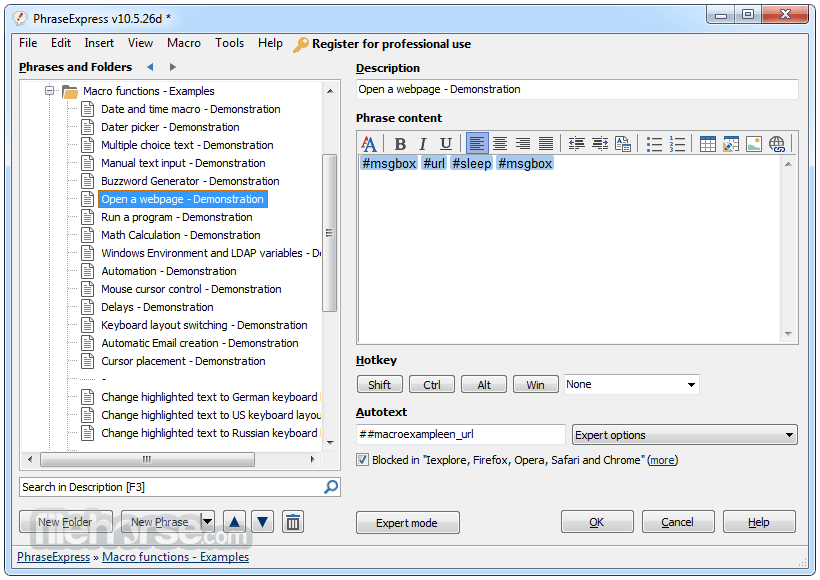This screenshot has width=820, height=580.
Task: Collapse the Macro functions - Examples folder
Action: tap(48, 91)
